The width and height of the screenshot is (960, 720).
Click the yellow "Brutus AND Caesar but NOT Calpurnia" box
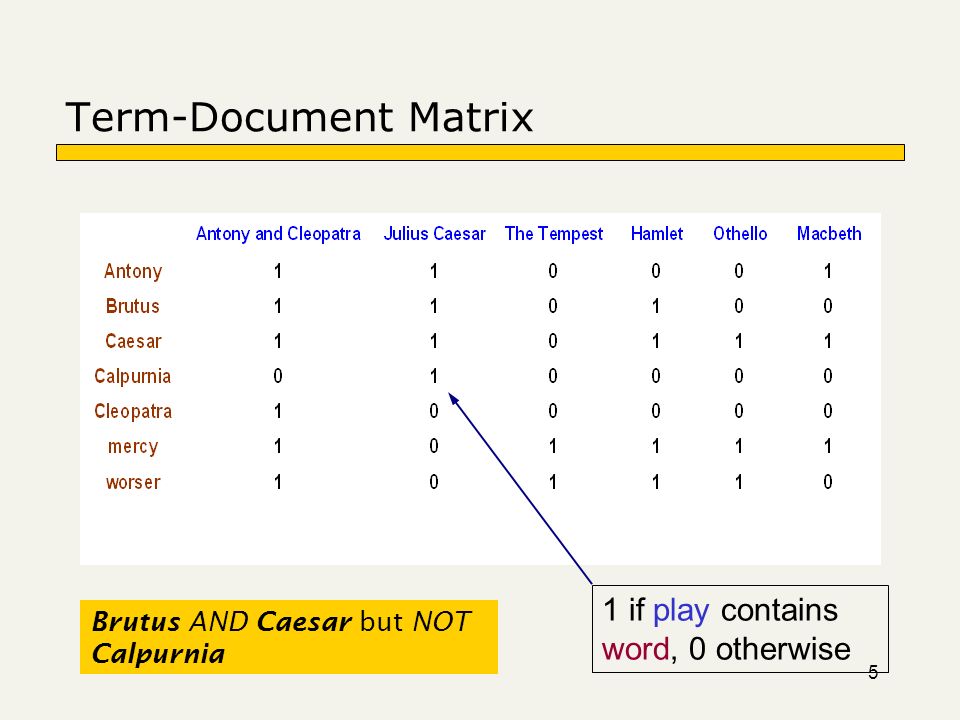(x=289, y=637)
